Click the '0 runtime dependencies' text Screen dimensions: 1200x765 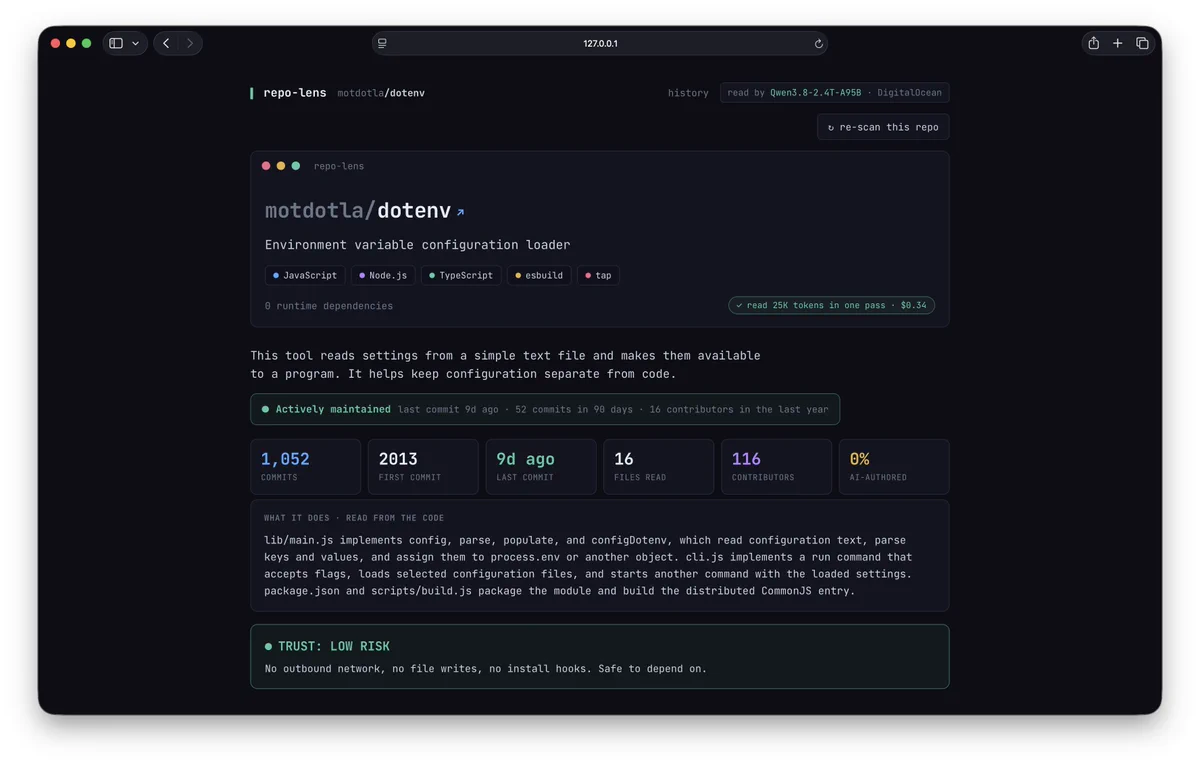(x=329, y=306)
